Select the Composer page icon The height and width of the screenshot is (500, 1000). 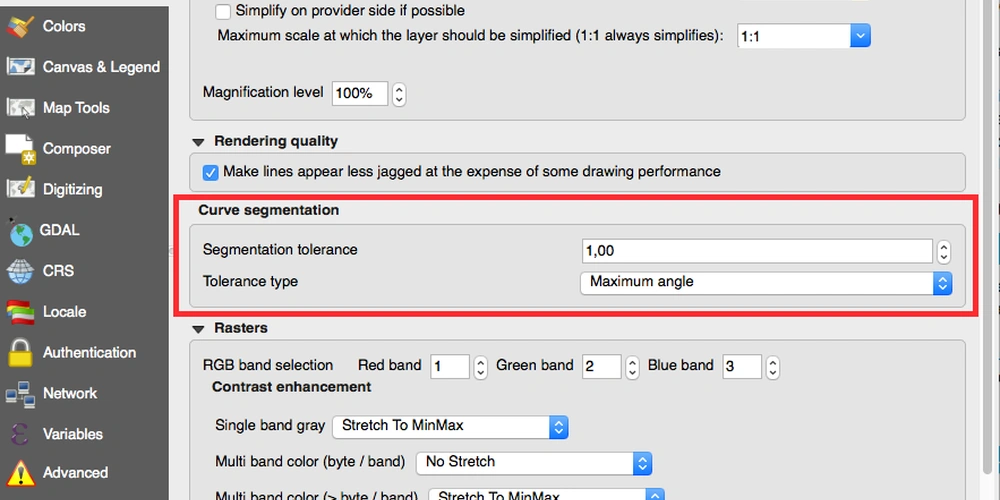pyautogui.click(x=20, y=149)
